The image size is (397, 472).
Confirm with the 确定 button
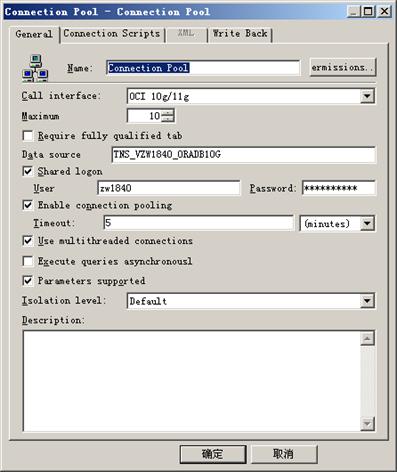coord(213,454)
